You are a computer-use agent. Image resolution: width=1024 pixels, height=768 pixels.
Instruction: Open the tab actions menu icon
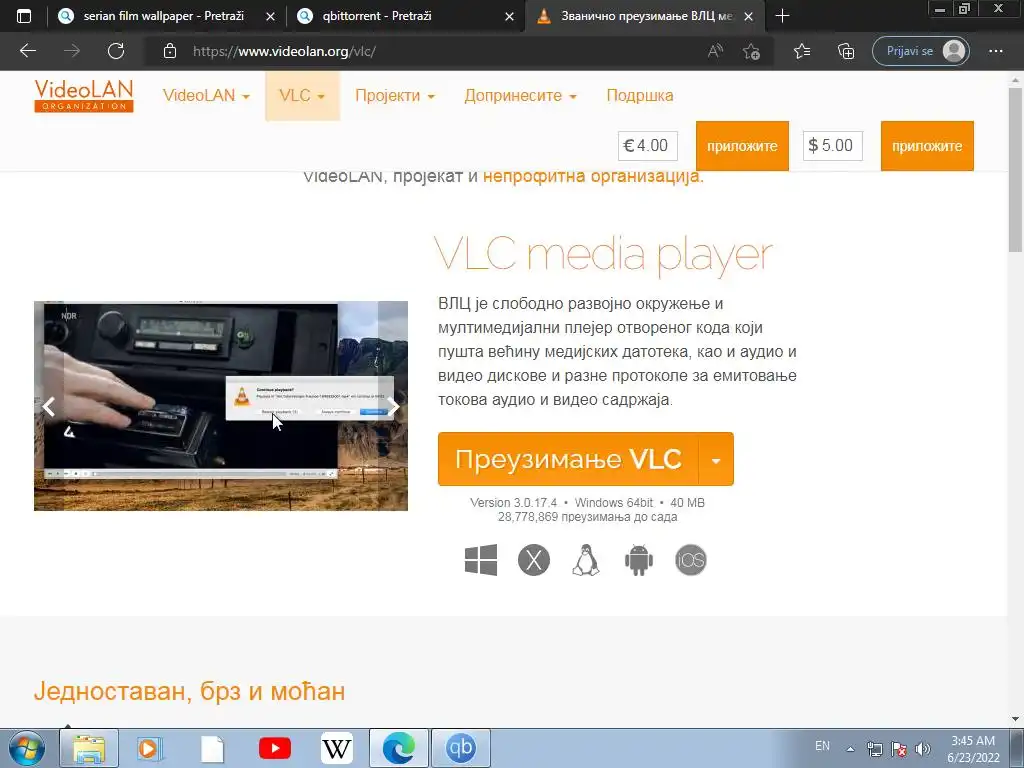pyautogui.click(x=24, y=16)
